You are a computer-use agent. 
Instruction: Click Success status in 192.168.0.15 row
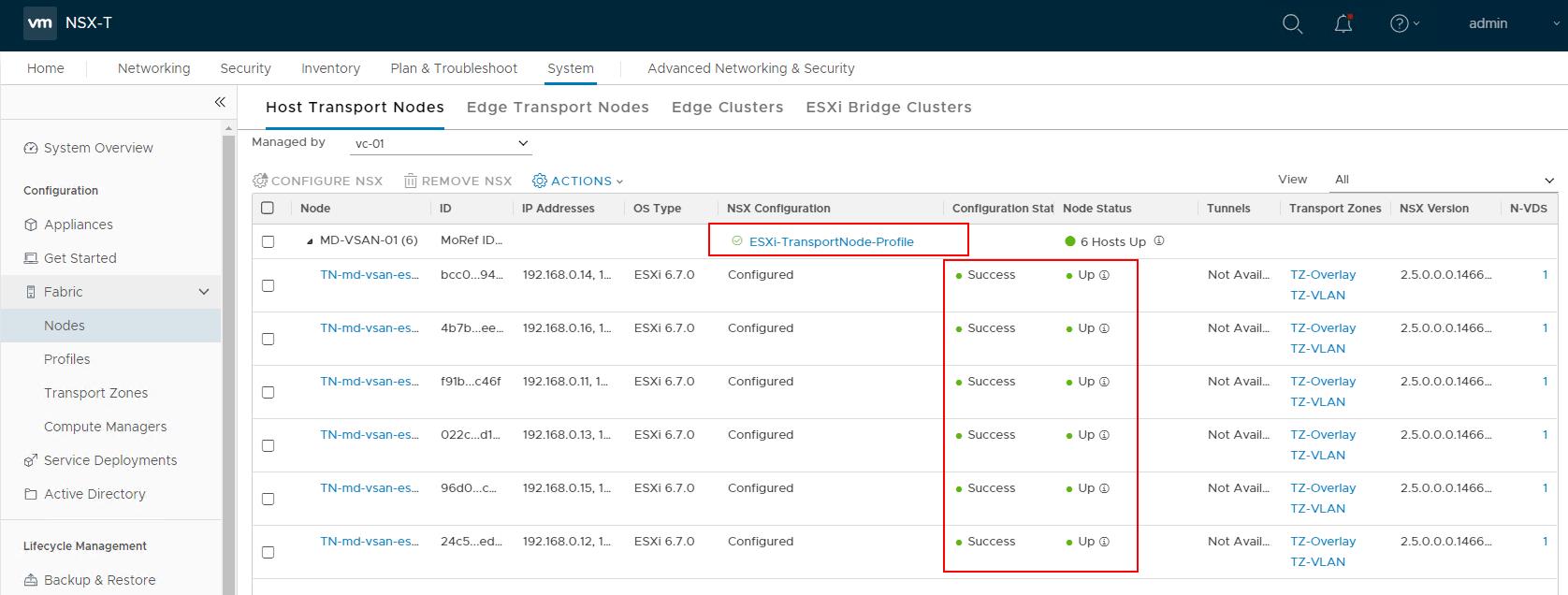(991, 488)
